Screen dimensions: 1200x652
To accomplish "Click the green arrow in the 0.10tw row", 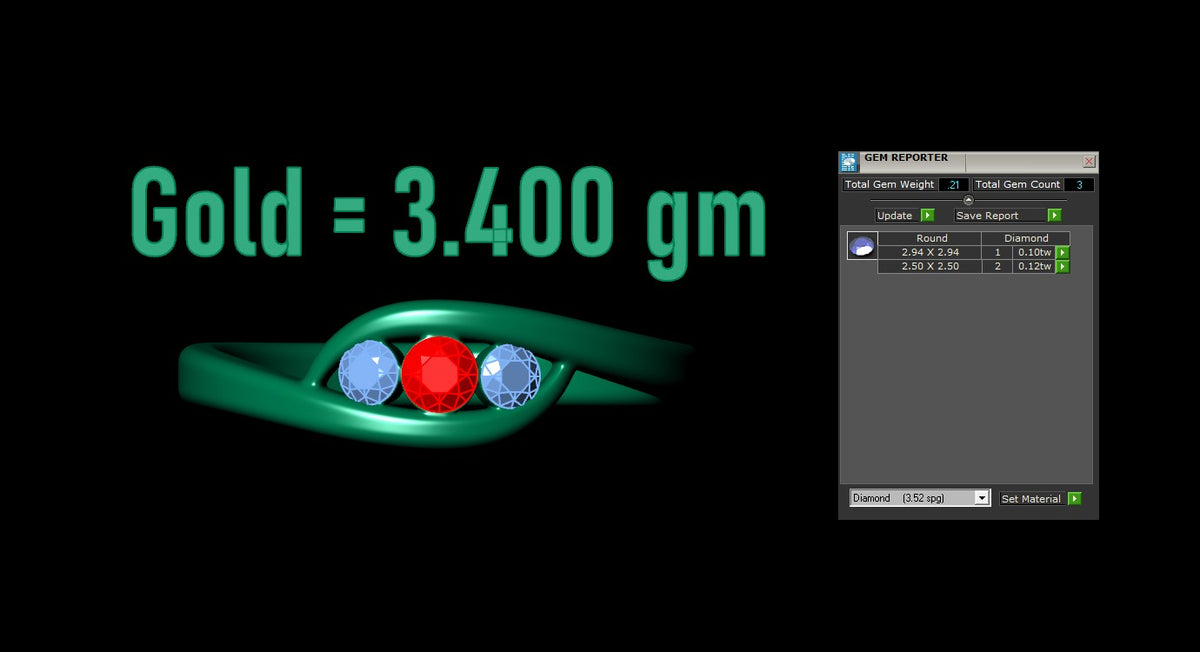I will [x=1063, y=253].
